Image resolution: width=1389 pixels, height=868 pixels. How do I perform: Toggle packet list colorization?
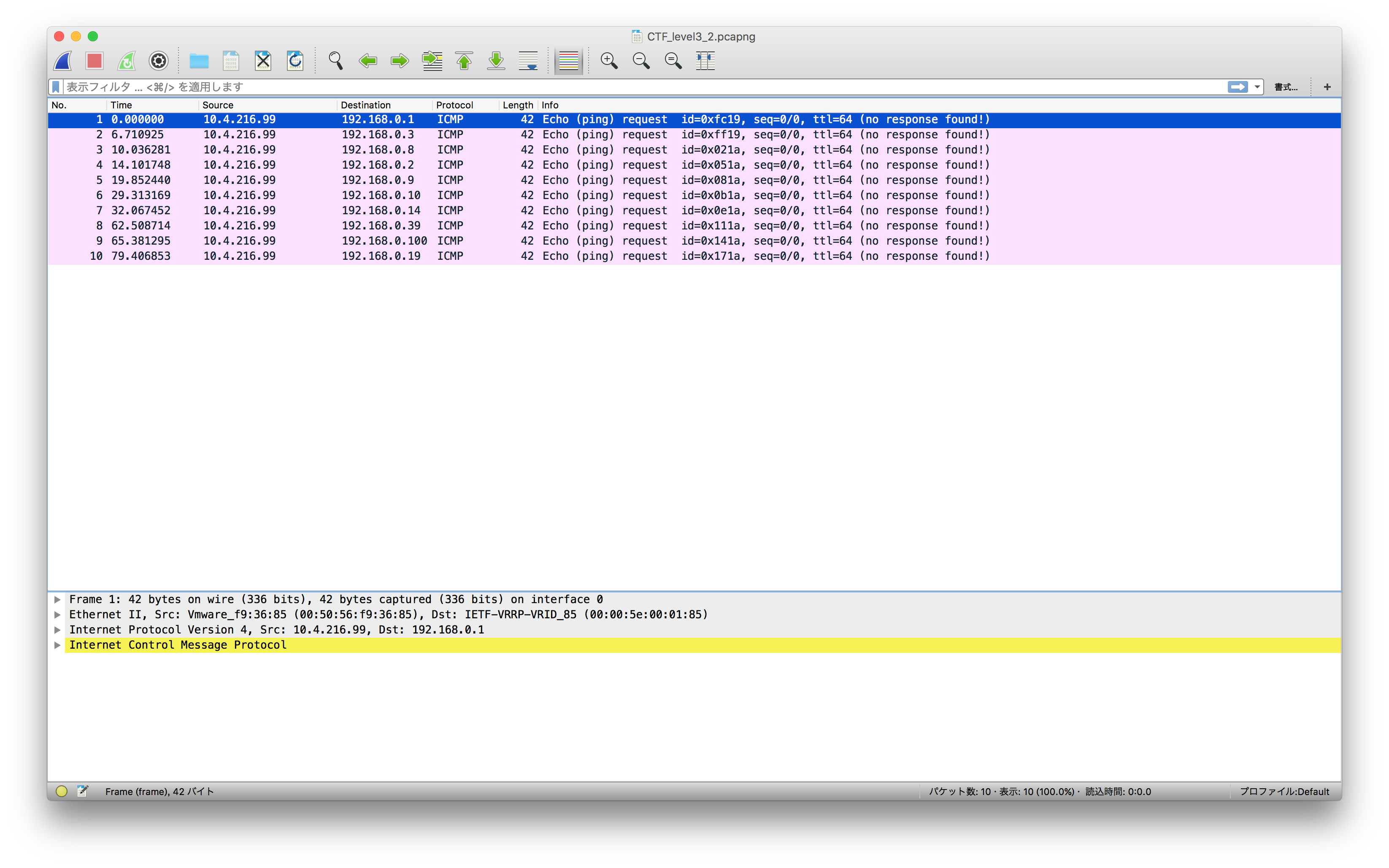(x=568, y=61)
